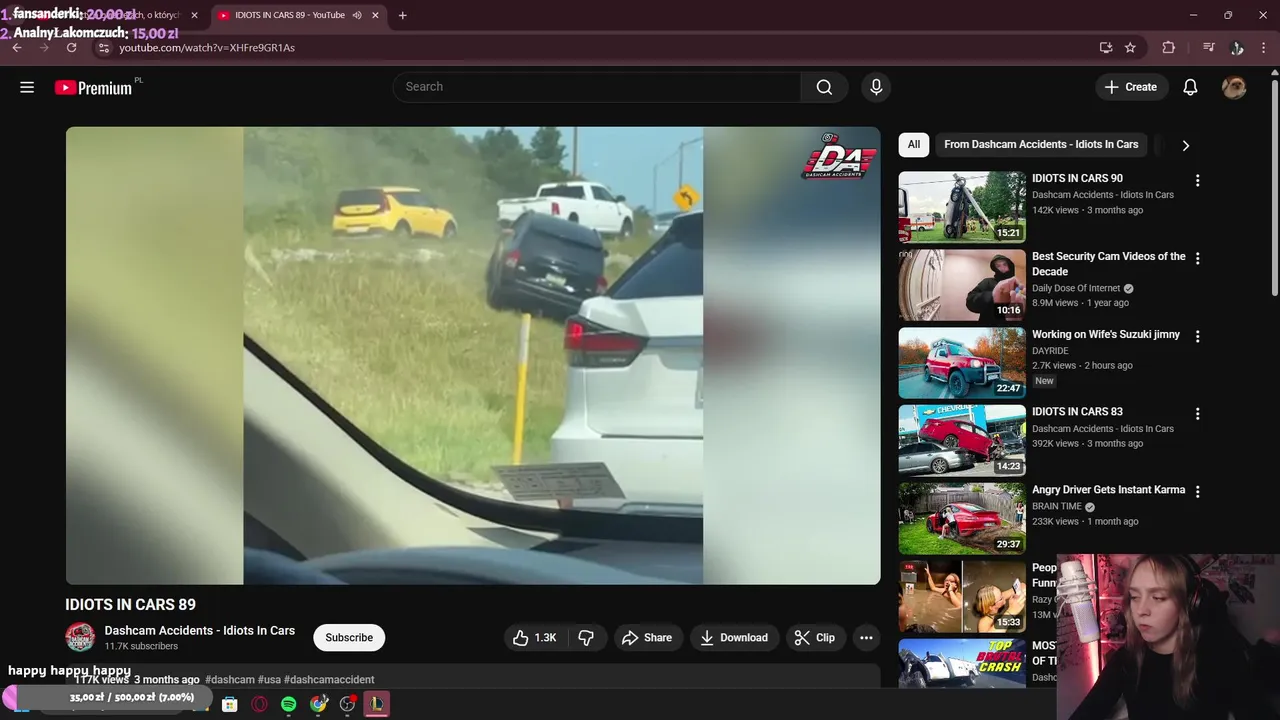Click the #dashcamaccident hashtag
Screen dimensions: 1280x720
[329, 679]
